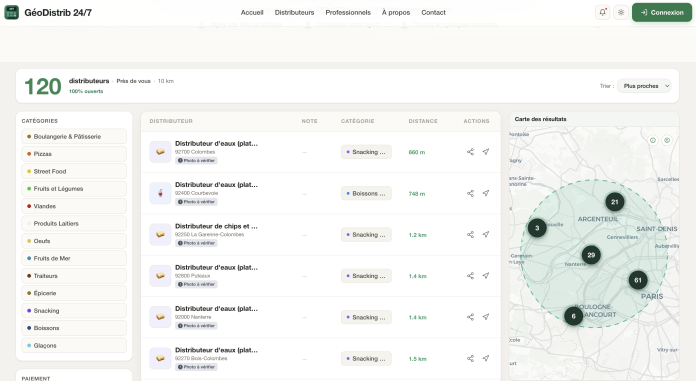Click the right circular map control button
This screenshot has width=696, height=381.
pyautogui.click(x=667, y=140)
